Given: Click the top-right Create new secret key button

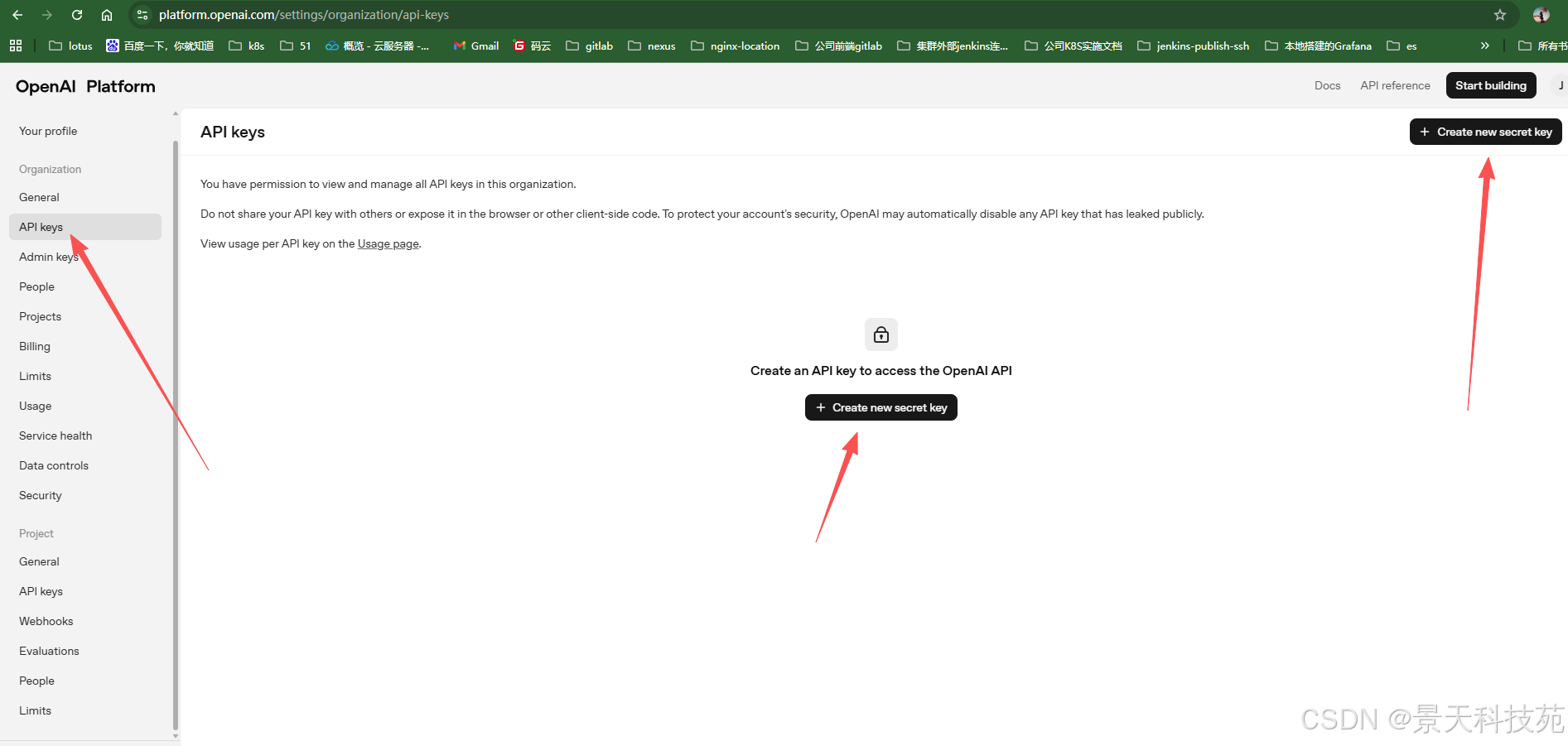Looking at the screenshot, I should point(1486,132).
